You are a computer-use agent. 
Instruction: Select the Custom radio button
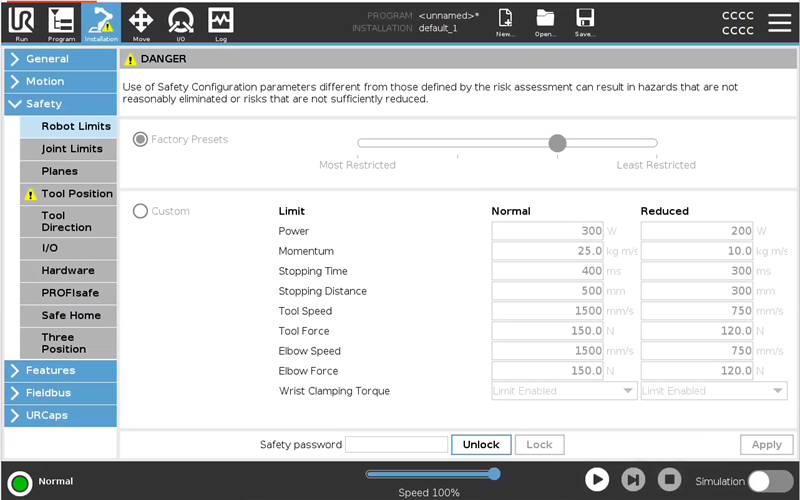click(x=140, y=211)
